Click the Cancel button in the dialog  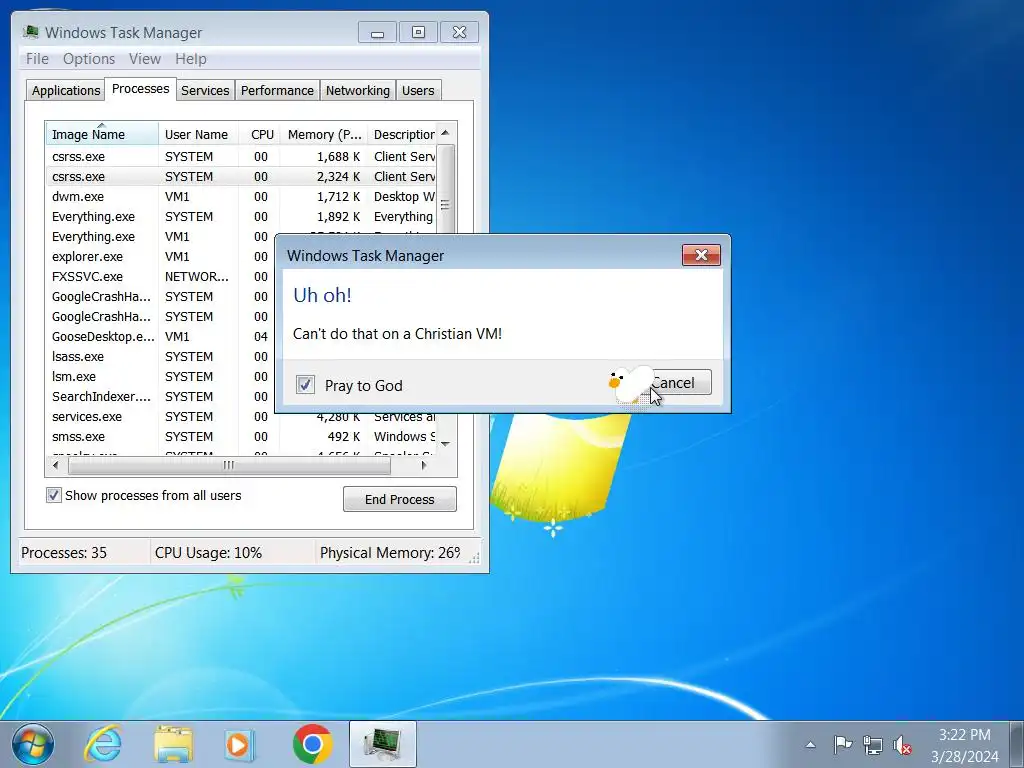[679, 383]
